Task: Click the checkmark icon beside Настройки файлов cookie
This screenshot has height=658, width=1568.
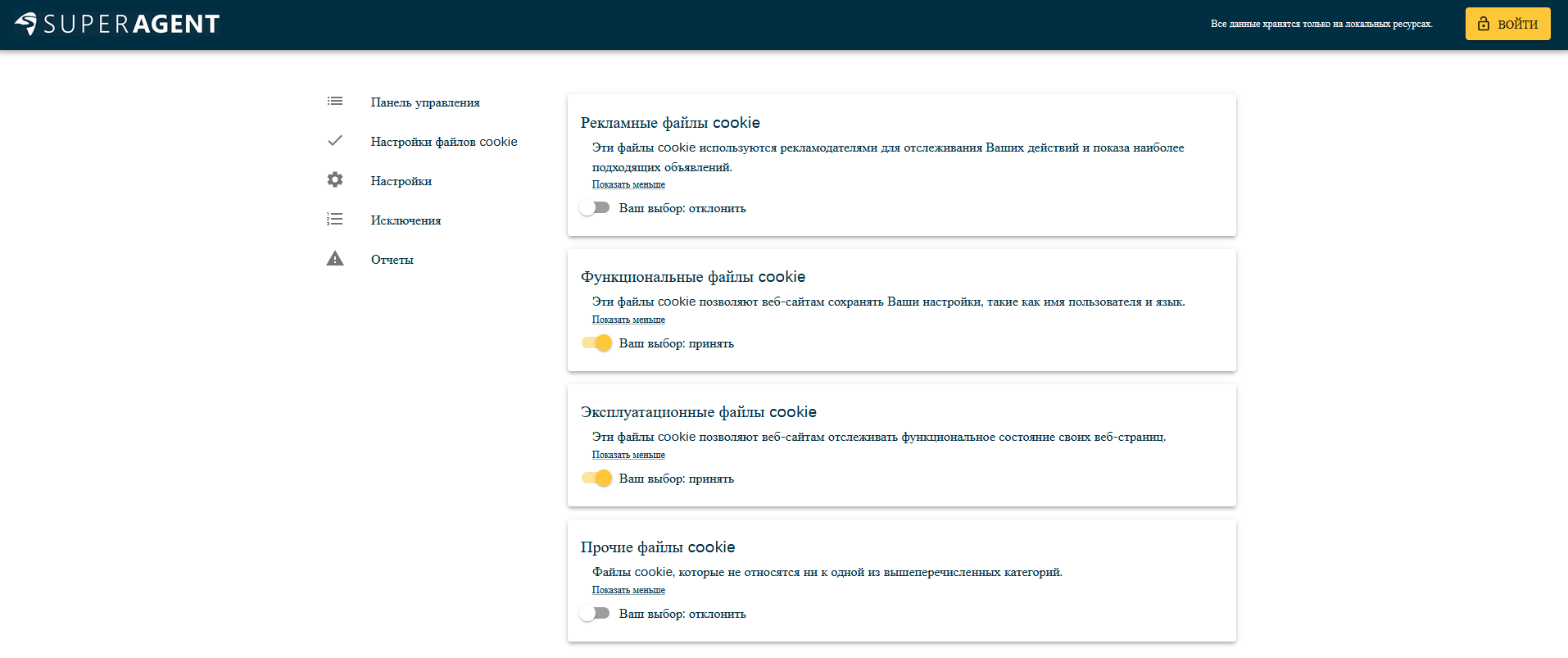Action: (335, 141)
